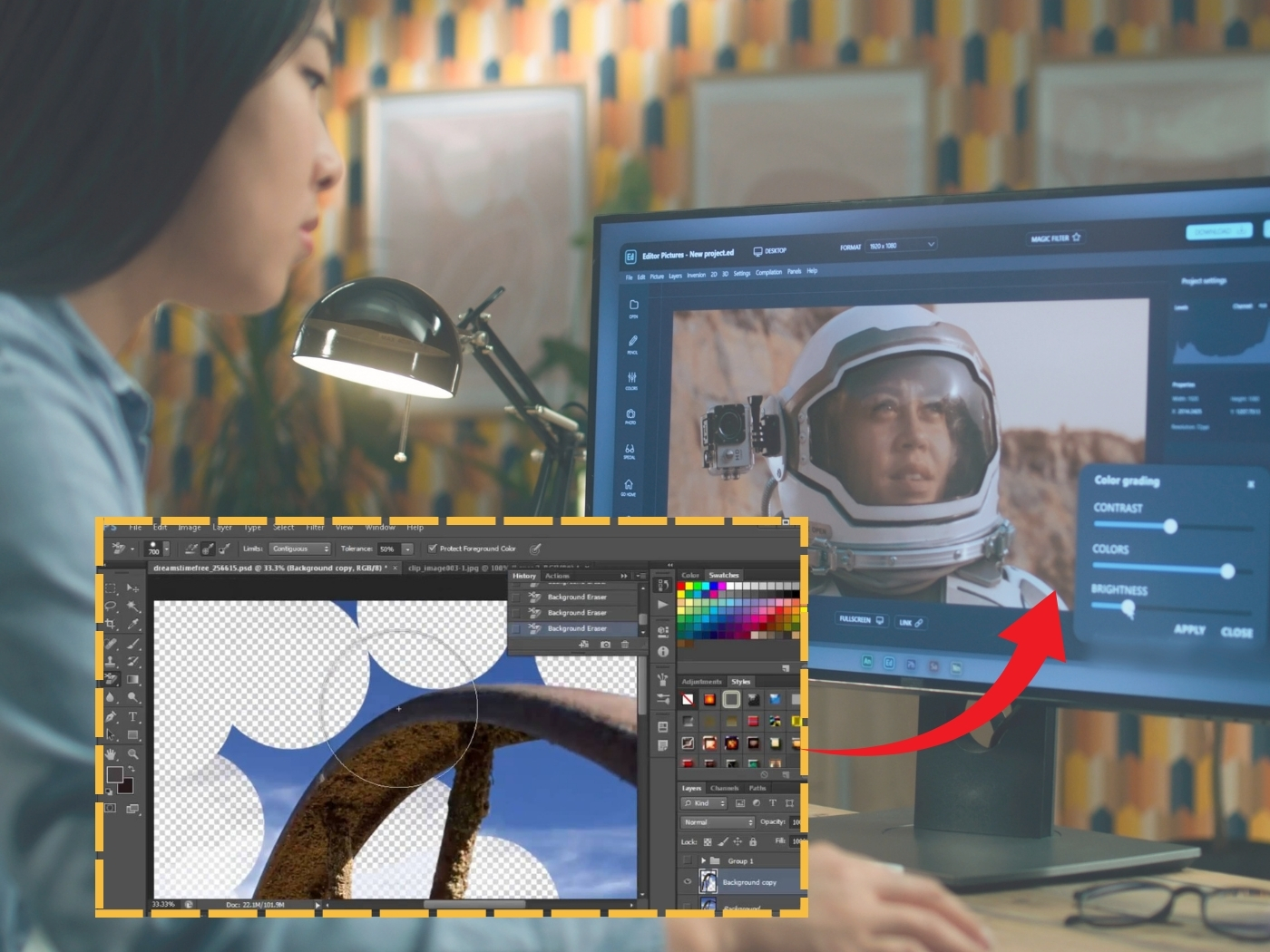
Task: Enable Sampling Continuous option icon
Action: pos(190,549)
